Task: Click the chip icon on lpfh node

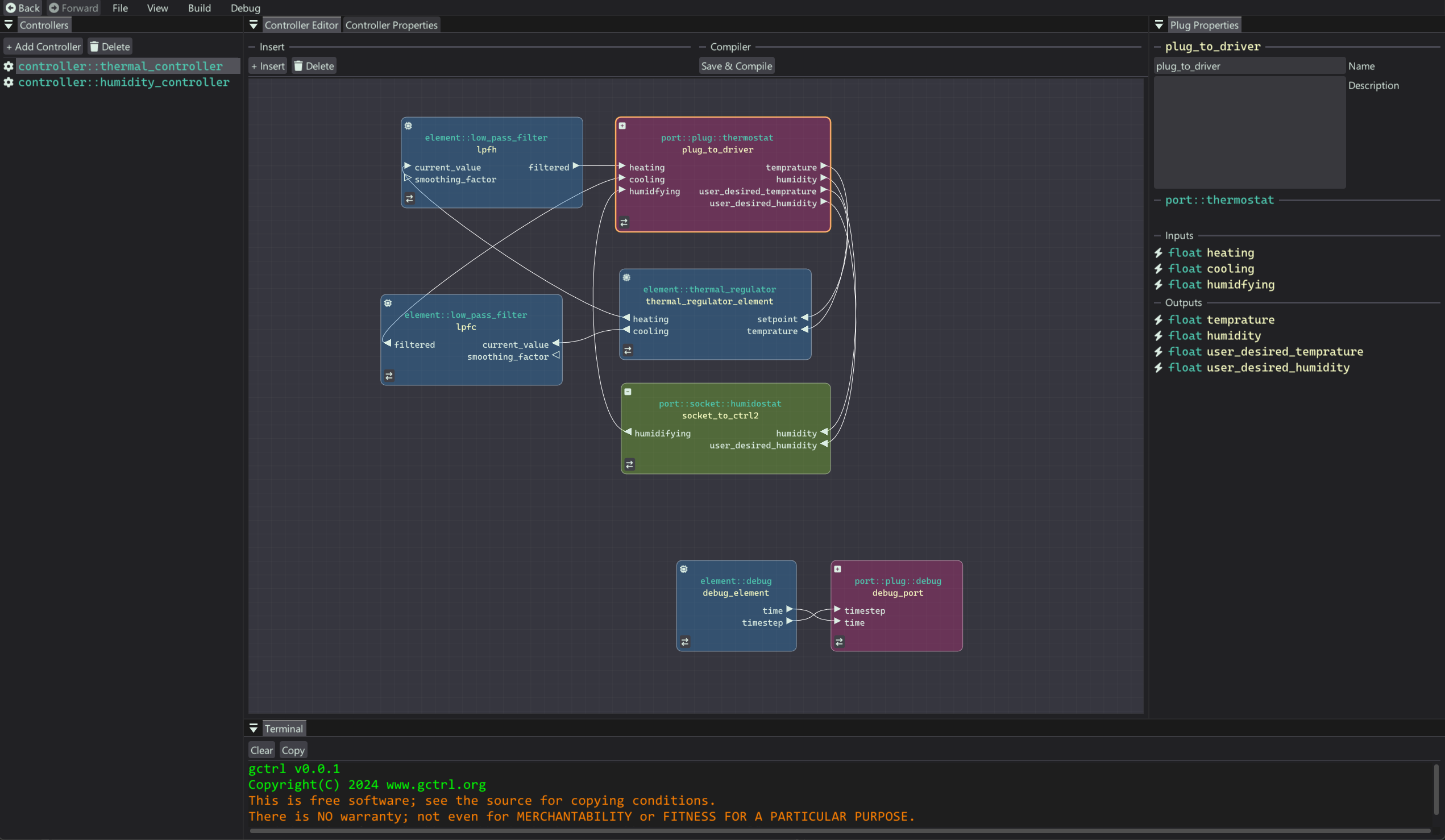Action: pos(408,126)
